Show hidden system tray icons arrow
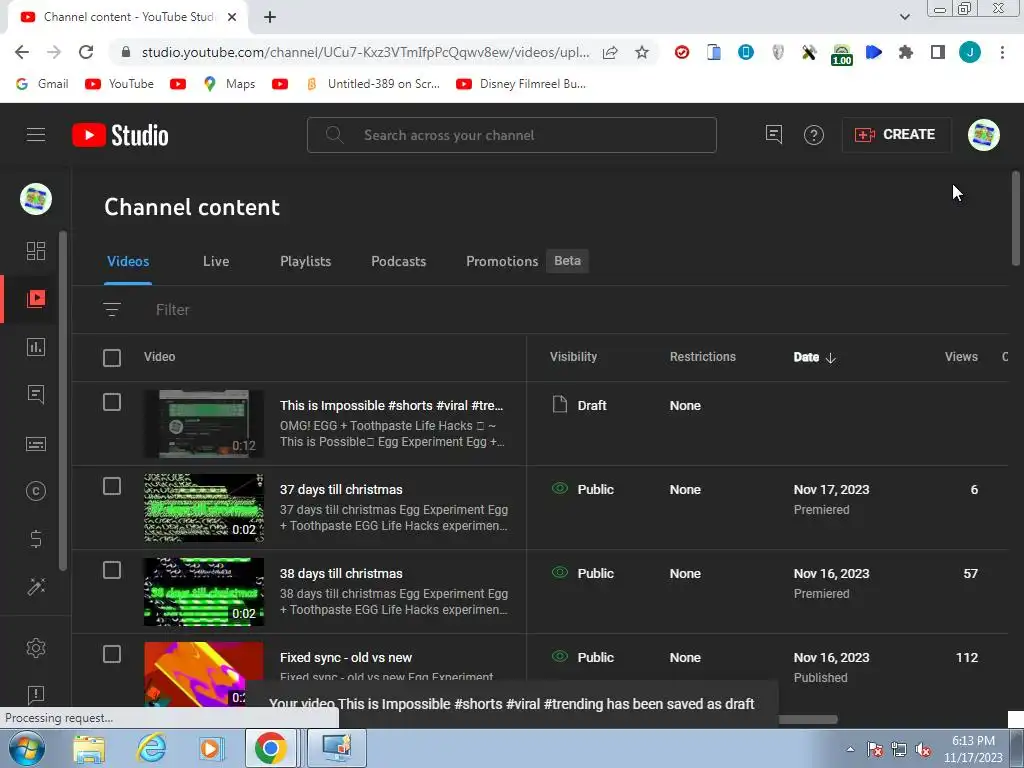The image size is (1024, 768). [x=850, y=749]
